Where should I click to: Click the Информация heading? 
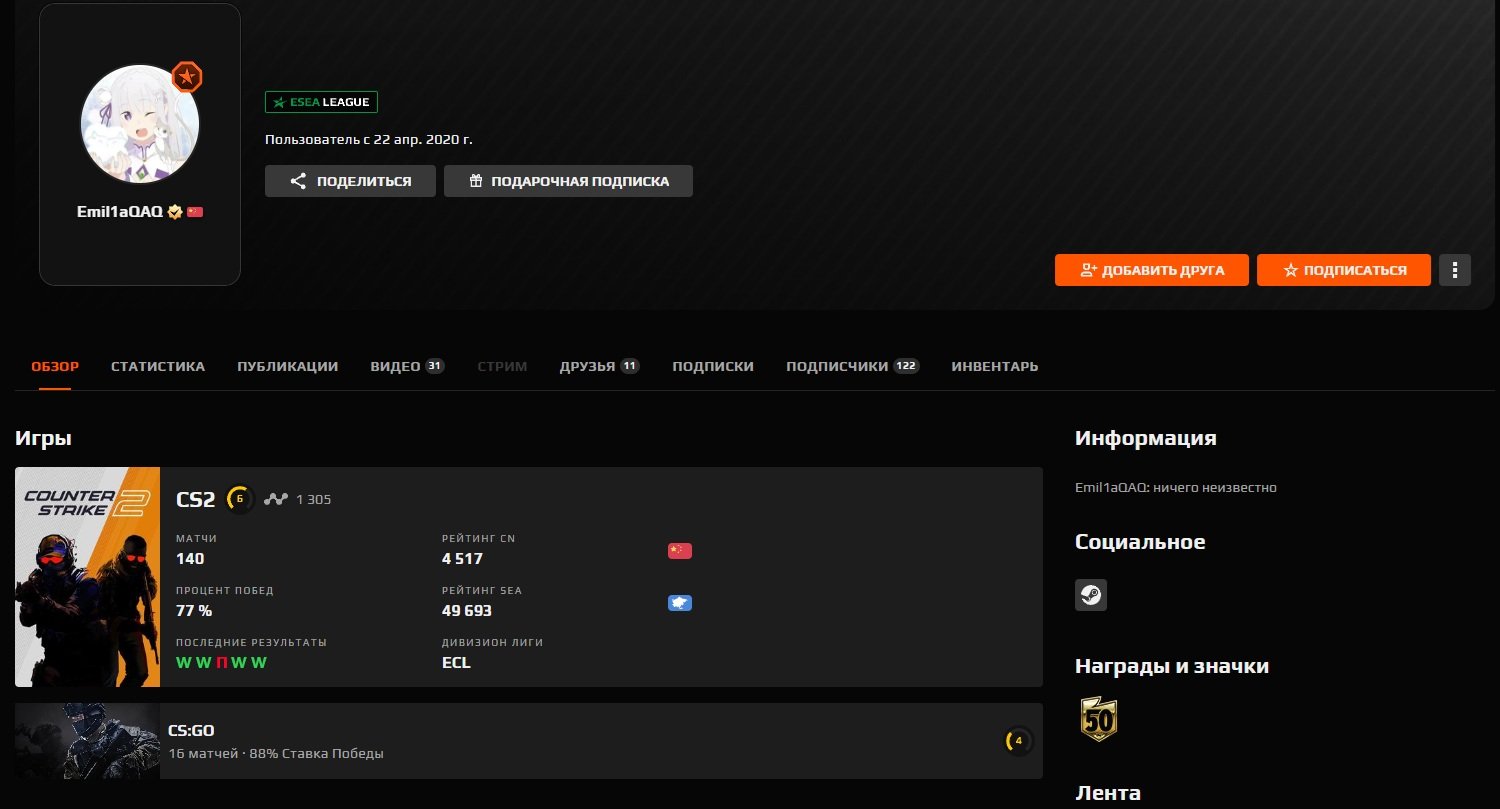click(x=1146, y=438)
